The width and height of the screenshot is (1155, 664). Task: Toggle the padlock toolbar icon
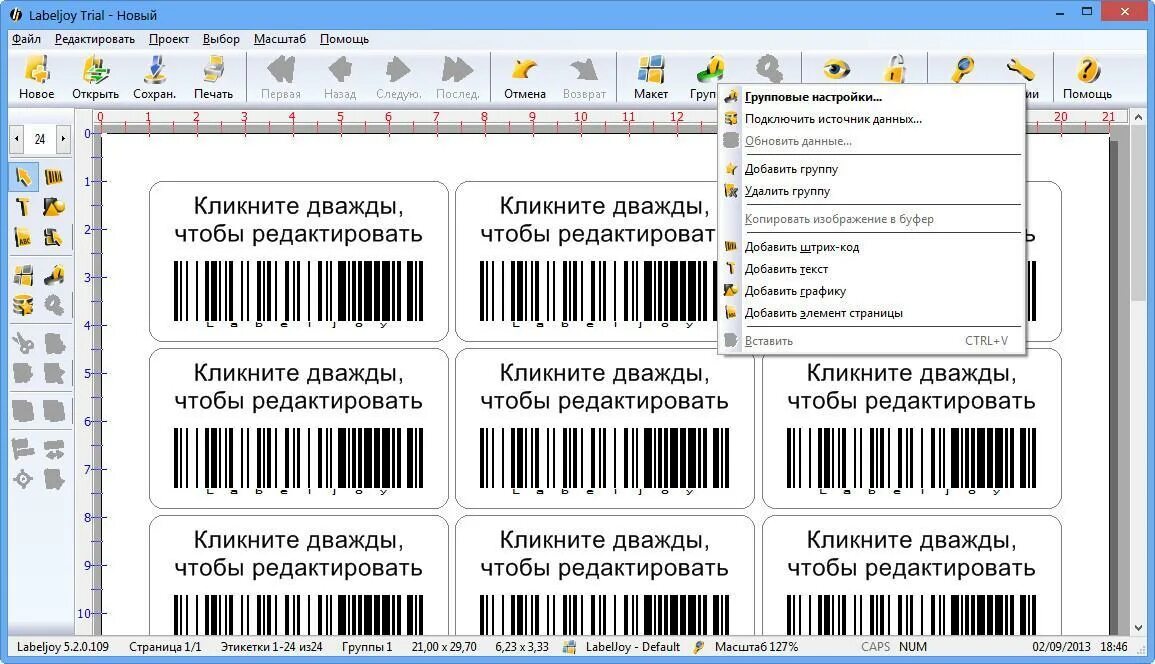[894, 70]
